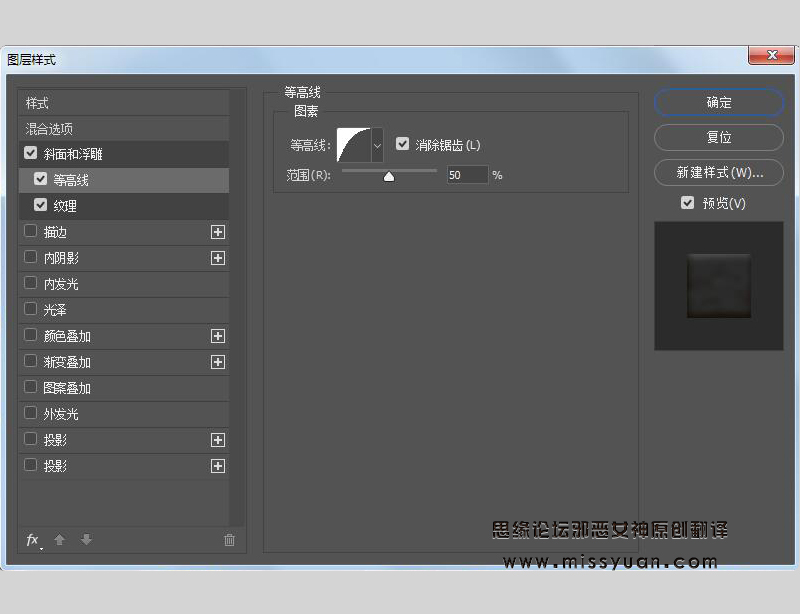Click plus icon next to 描边
The image size is (800, 614).
pyautogui.click(x=218, y=232)
